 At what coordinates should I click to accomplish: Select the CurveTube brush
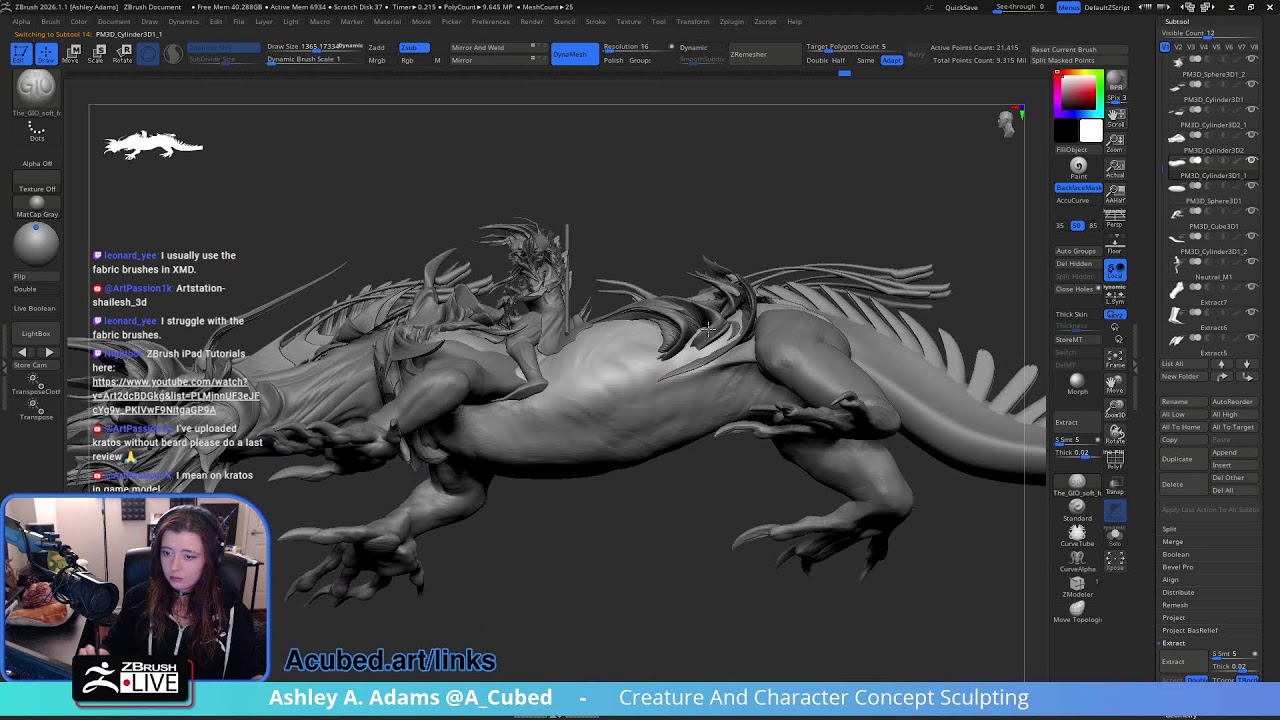(1077, 535)
